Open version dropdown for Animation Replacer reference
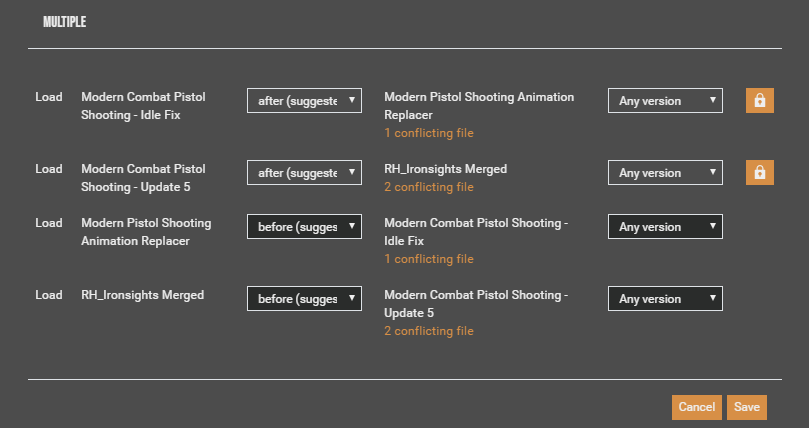Image resolution: width=809 pixels, height=428 pixels. point(665,100)
